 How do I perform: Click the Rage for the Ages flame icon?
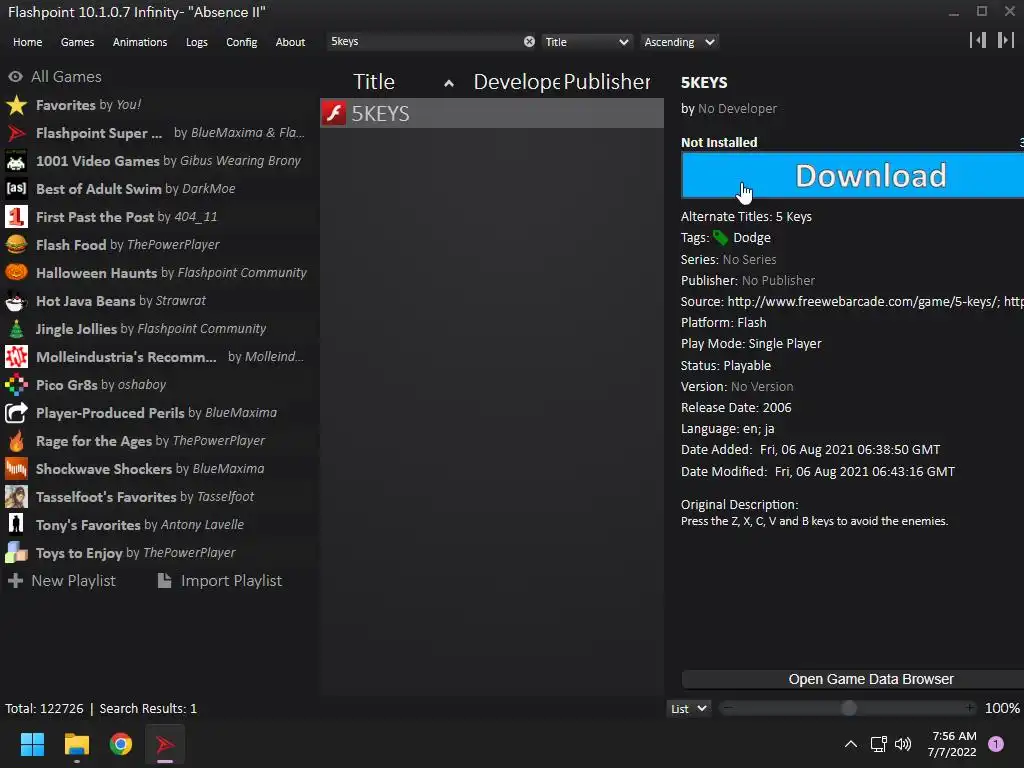(x=16, y=441)
